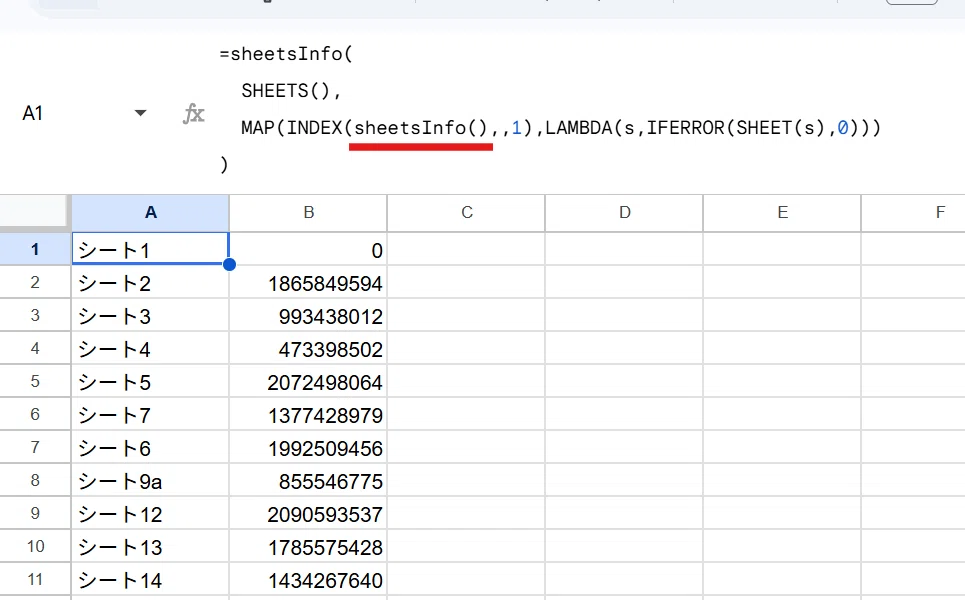Click the cell containing シート5
Screen dimensions: 965x600
pyautogui.click(x=150, y=382)
